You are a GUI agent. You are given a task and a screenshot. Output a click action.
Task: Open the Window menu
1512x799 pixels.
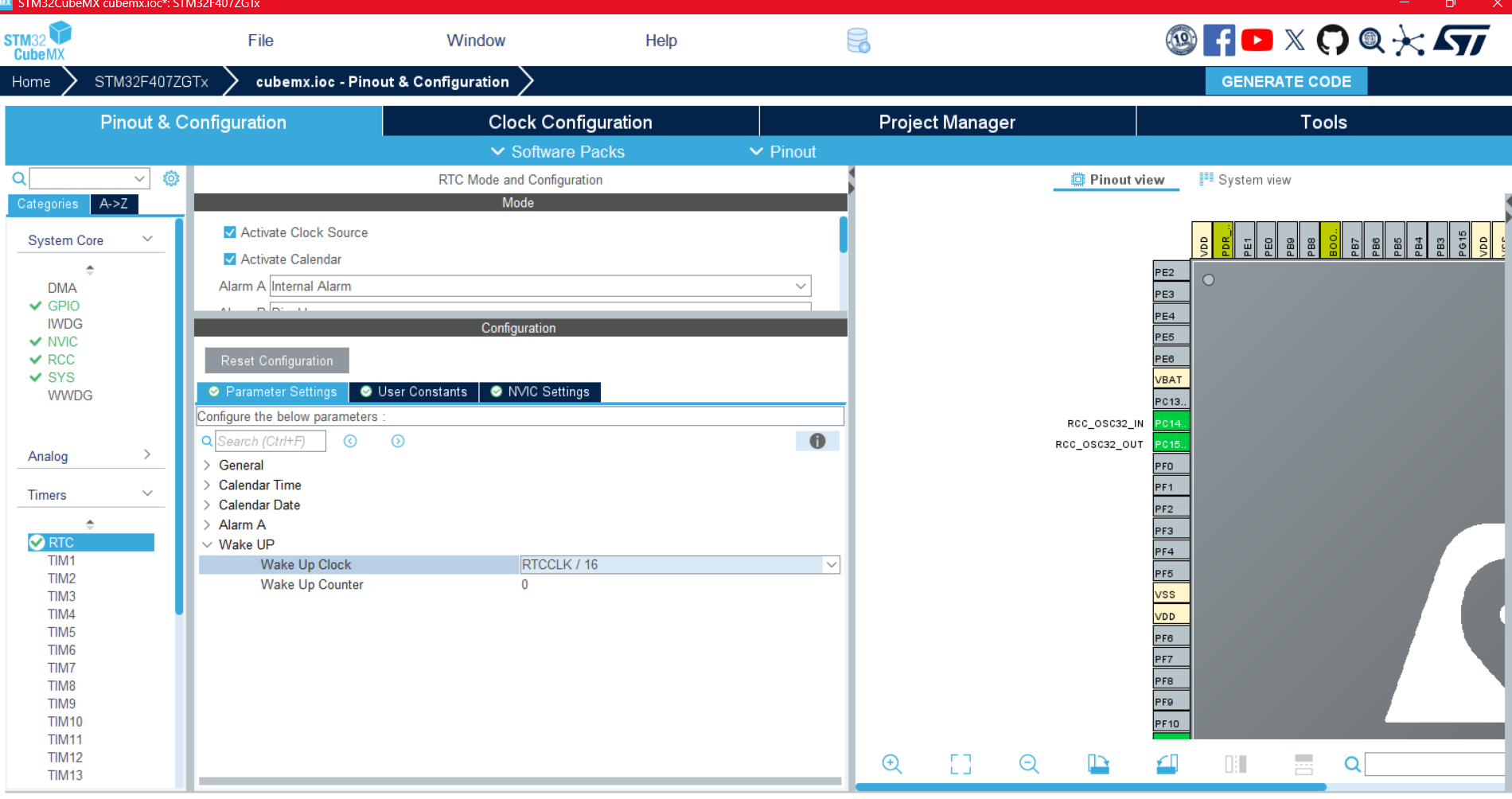tap(476, 41)
